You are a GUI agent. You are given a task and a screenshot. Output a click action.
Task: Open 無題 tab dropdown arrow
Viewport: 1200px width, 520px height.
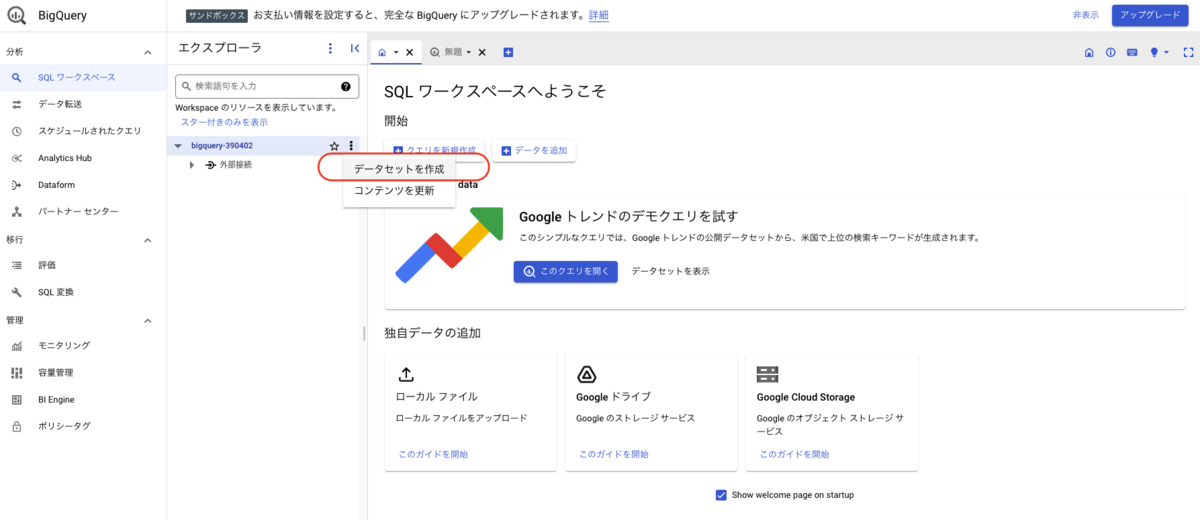(469, 52)
